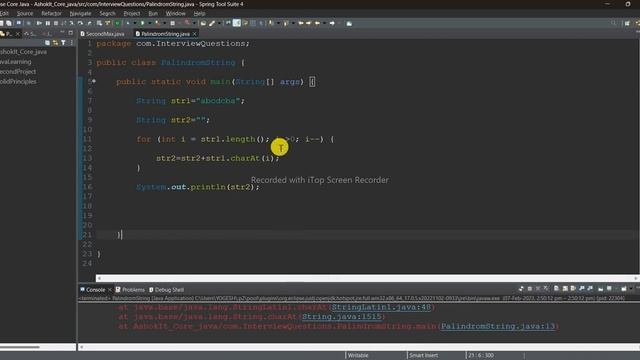This screenshot has height=360, width=640.
Task: Toggle Word Wrap in Console toolbar
Action: point(573,289)
